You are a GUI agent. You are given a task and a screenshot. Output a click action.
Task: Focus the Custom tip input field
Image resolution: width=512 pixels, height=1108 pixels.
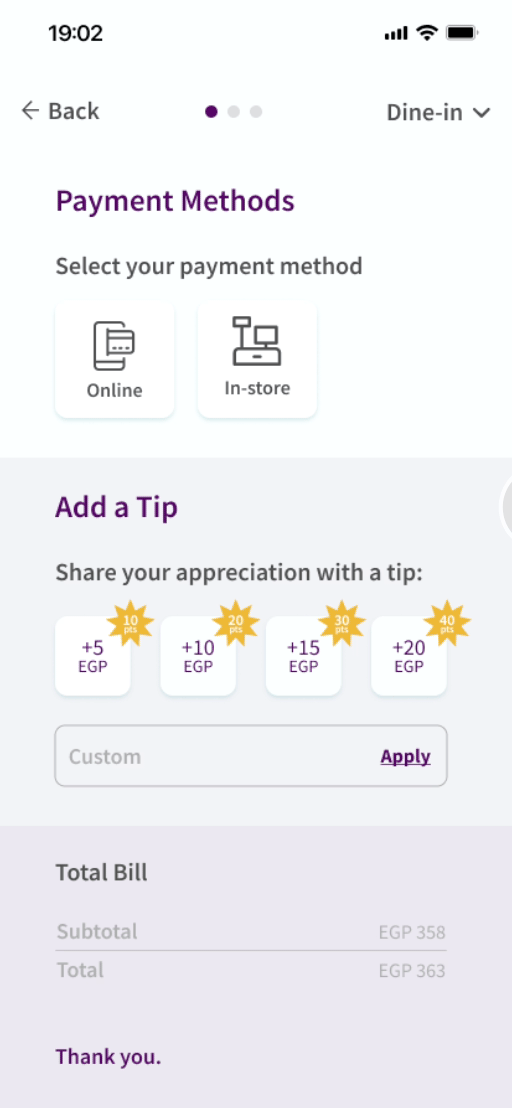tap(251, 755)
